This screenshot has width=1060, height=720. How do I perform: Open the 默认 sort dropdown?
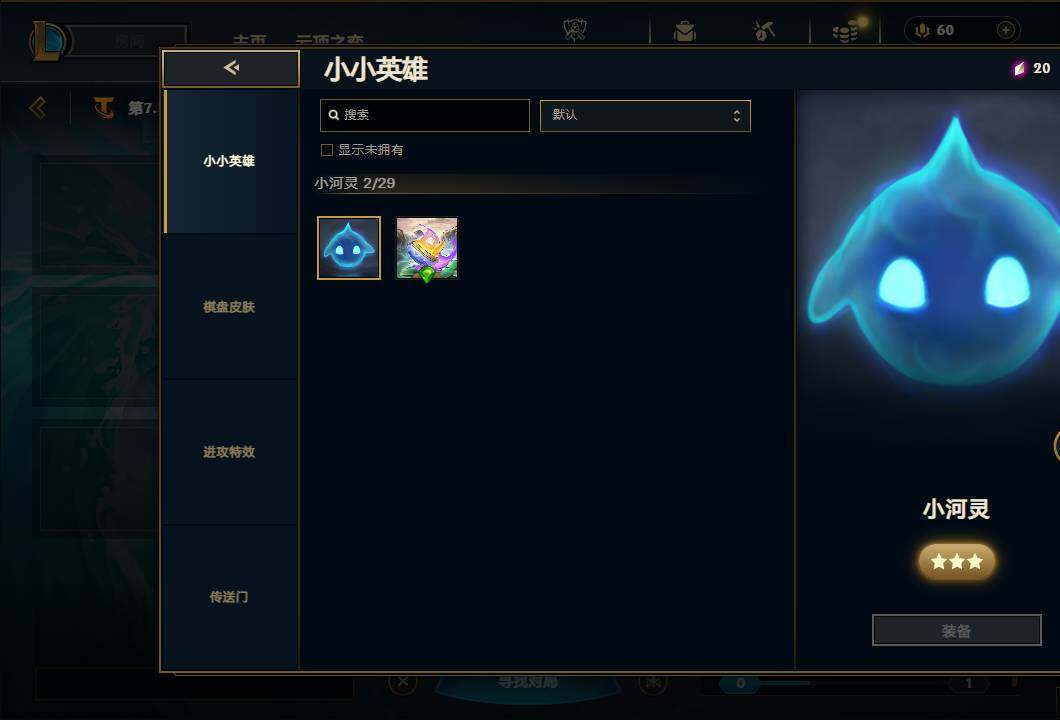[645, 116]
